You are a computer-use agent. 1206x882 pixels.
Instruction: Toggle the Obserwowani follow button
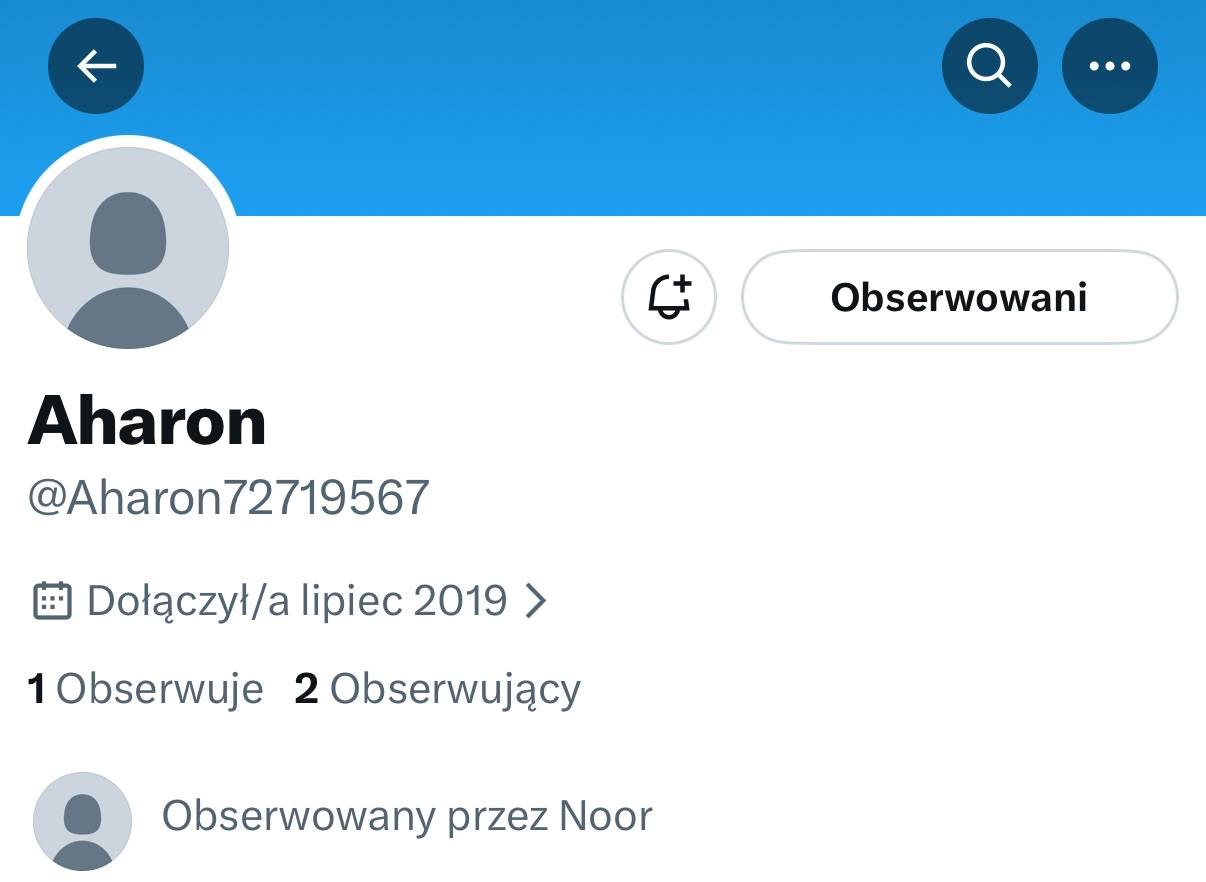(959, 297)
